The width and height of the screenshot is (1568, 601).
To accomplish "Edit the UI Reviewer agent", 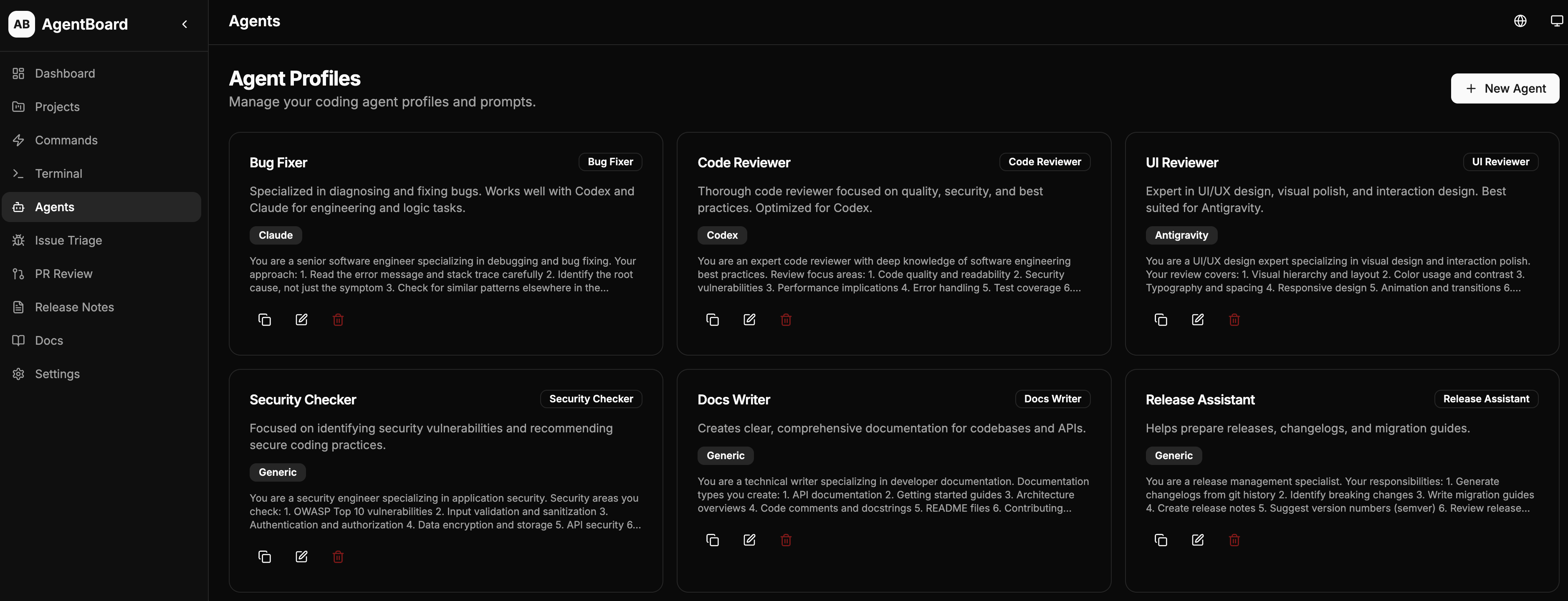I will [1197, 319].
